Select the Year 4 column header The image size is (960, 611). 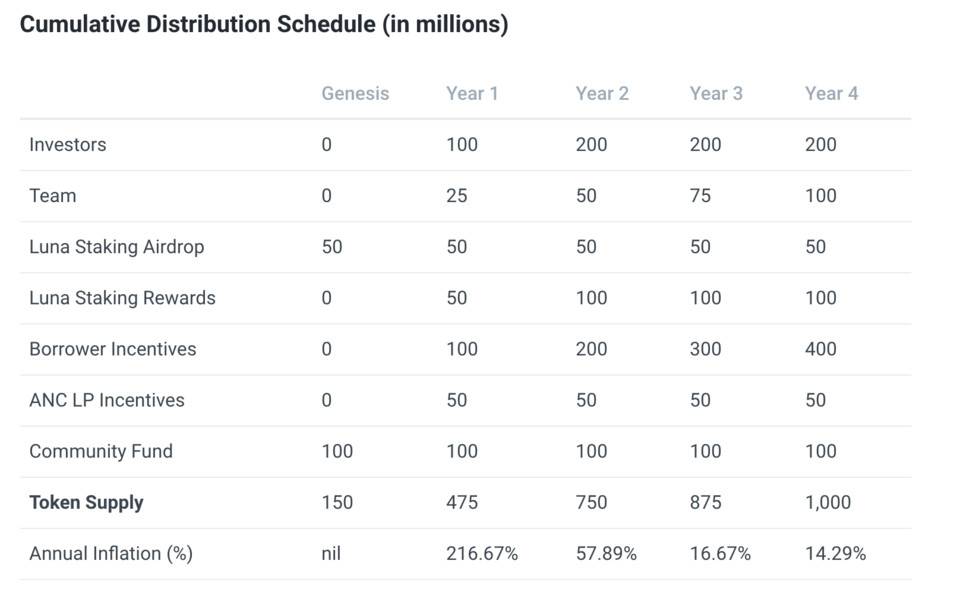(x=831, y=94)
